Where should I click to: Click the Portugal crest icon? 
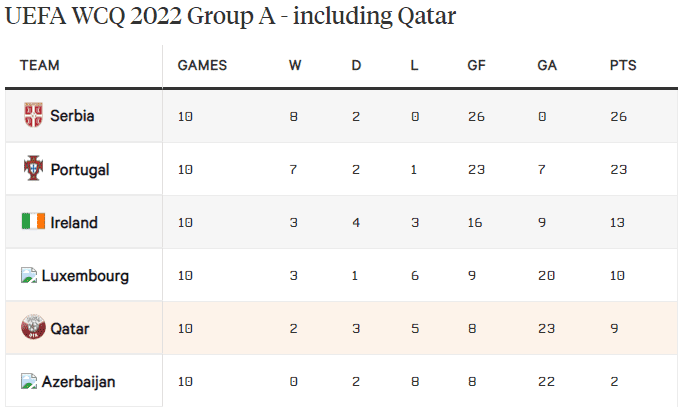tap(33, 169)
